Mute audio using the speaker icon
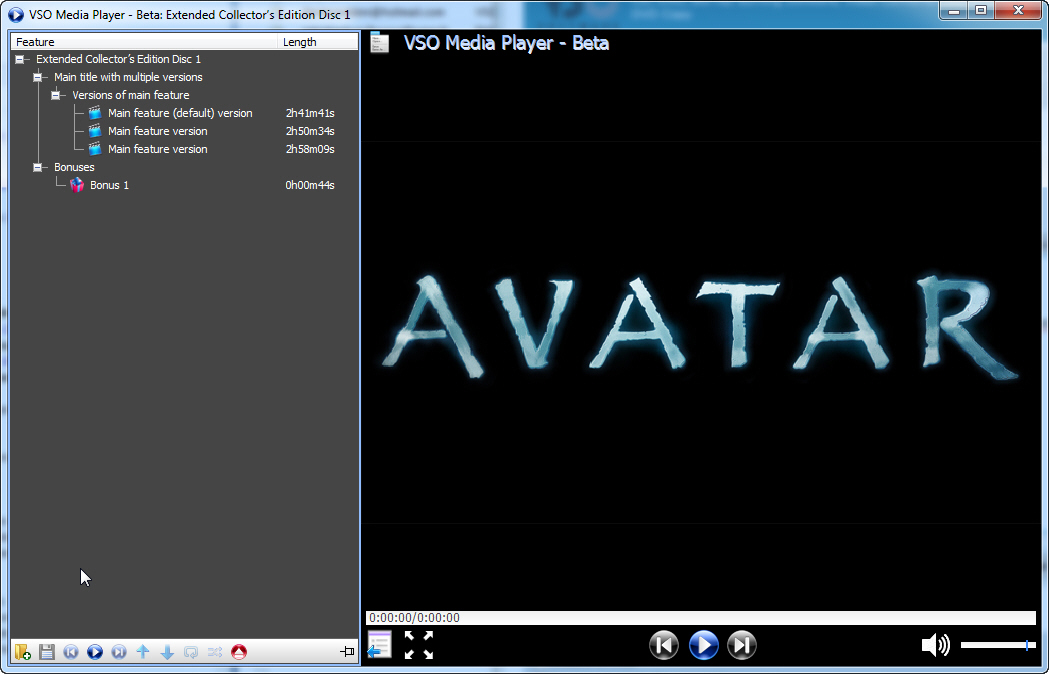Screen dimensions: 1049x674 pos(935,645)
